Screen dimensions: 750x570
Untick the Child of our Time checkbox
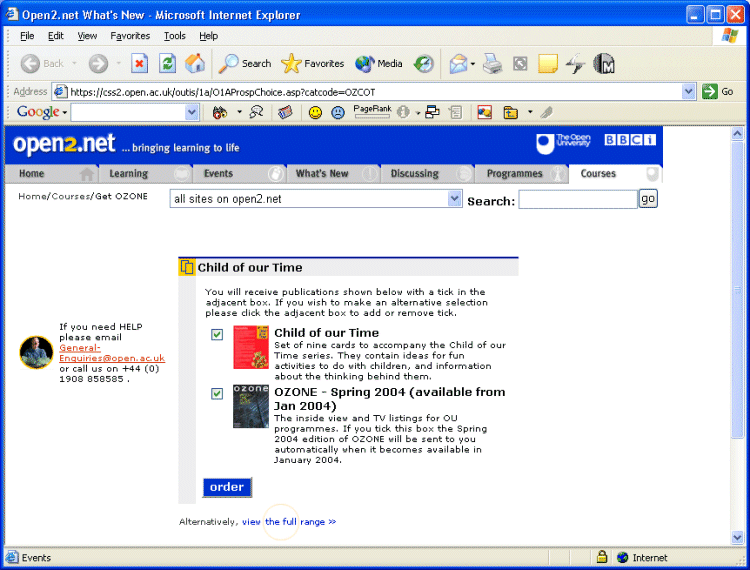(217, 335)
